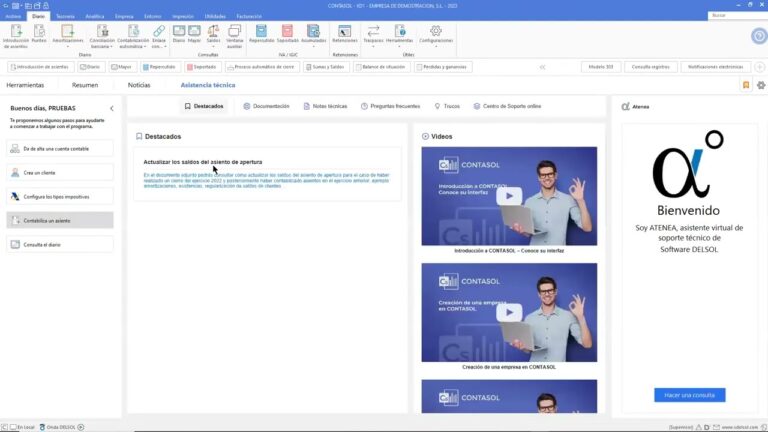Click the Enlace contable chain icon
Viewport: 768px width, 432px height.
(159, 32)
